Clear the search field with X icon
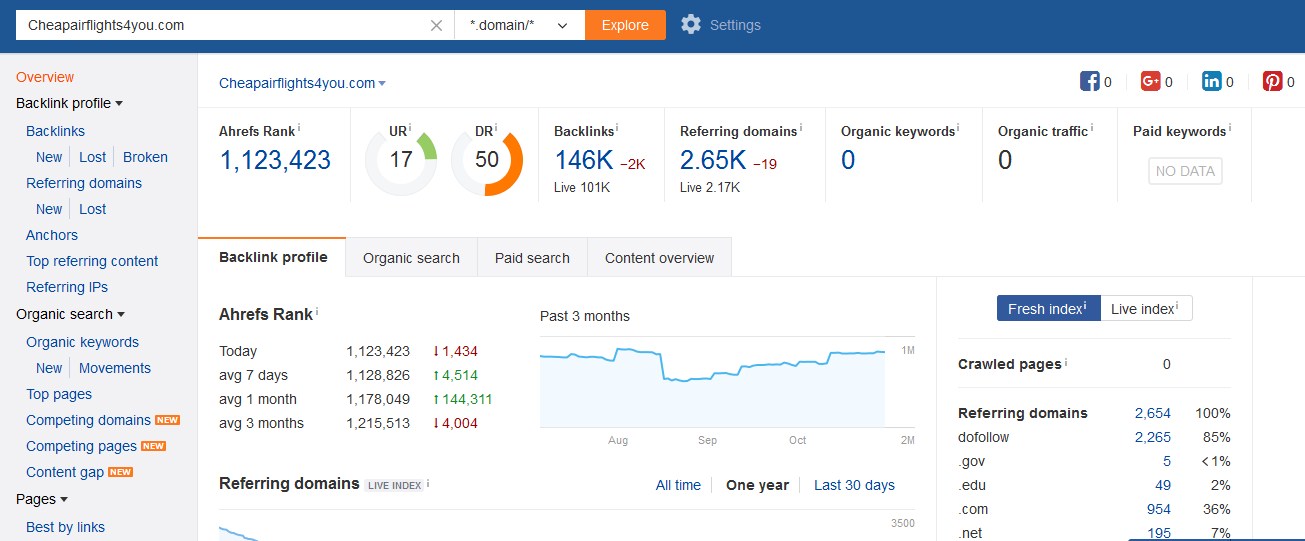The height and width of the screenshot is (541, 1305). [436, 26]
